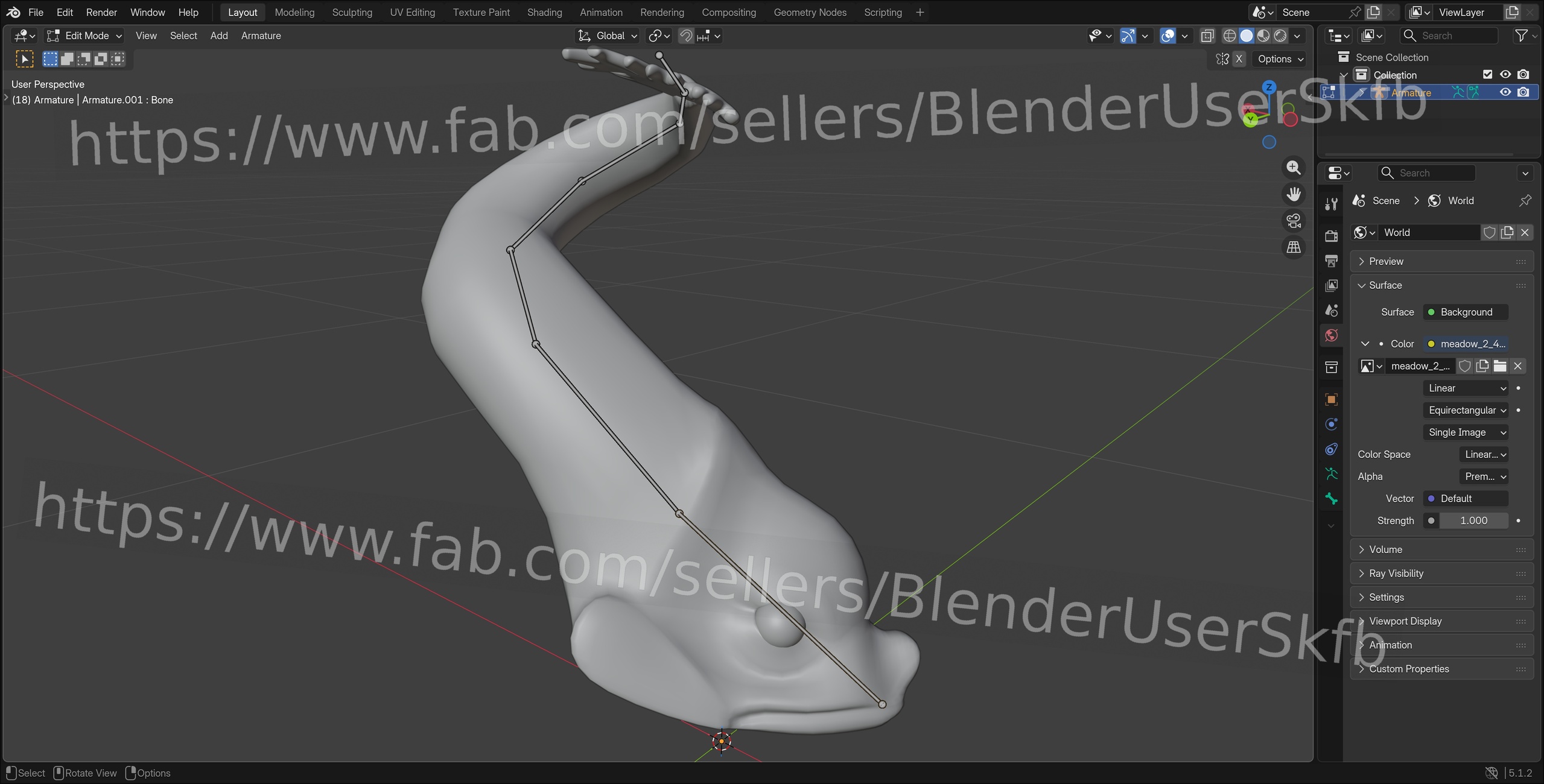Uncheck Collection exclude-from-view-layer checkbox
Screen dimensions: 1544x784
(1487, 75)
